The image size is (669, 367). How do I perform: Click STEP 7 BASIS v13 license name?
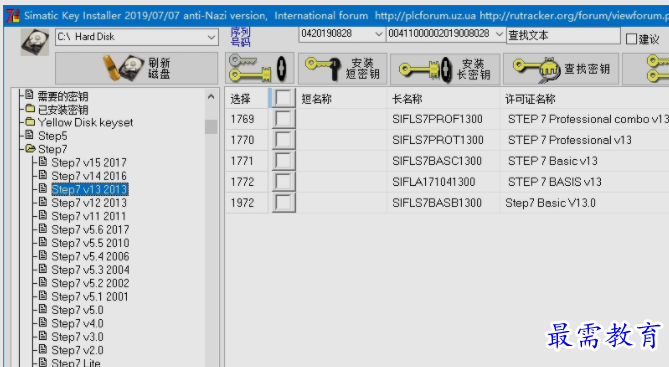coord(555,182)
